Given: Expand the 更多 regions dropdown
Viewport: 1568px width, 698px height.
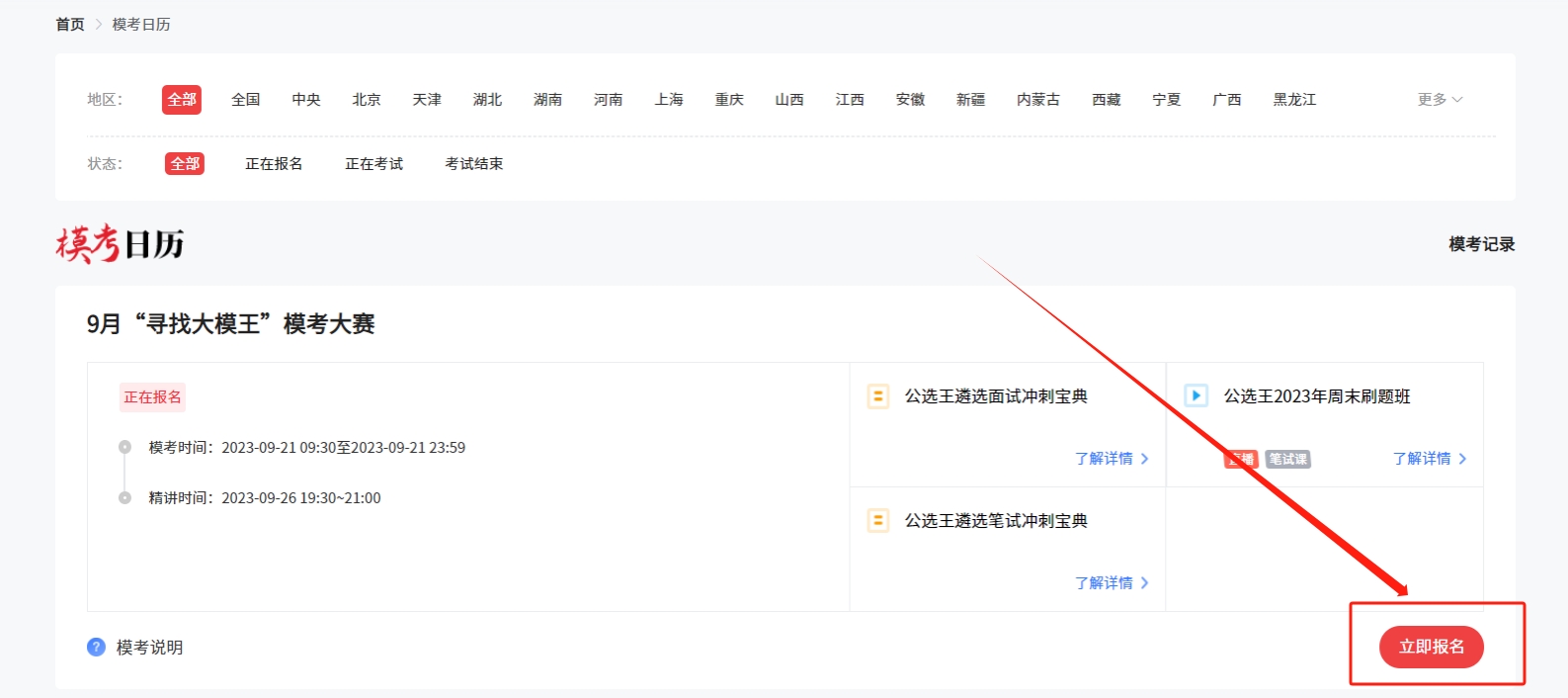Looking at the screenshot, I should point(1440,100).
